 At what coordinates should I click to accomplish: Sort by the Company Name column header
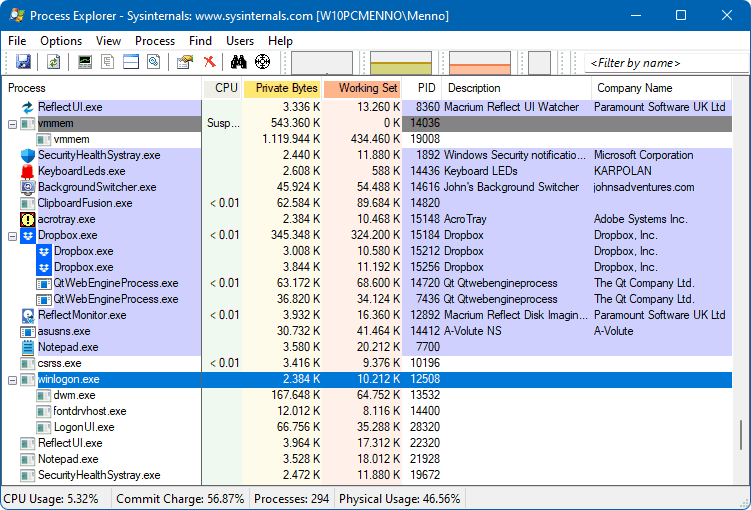(x=661, y=88)
